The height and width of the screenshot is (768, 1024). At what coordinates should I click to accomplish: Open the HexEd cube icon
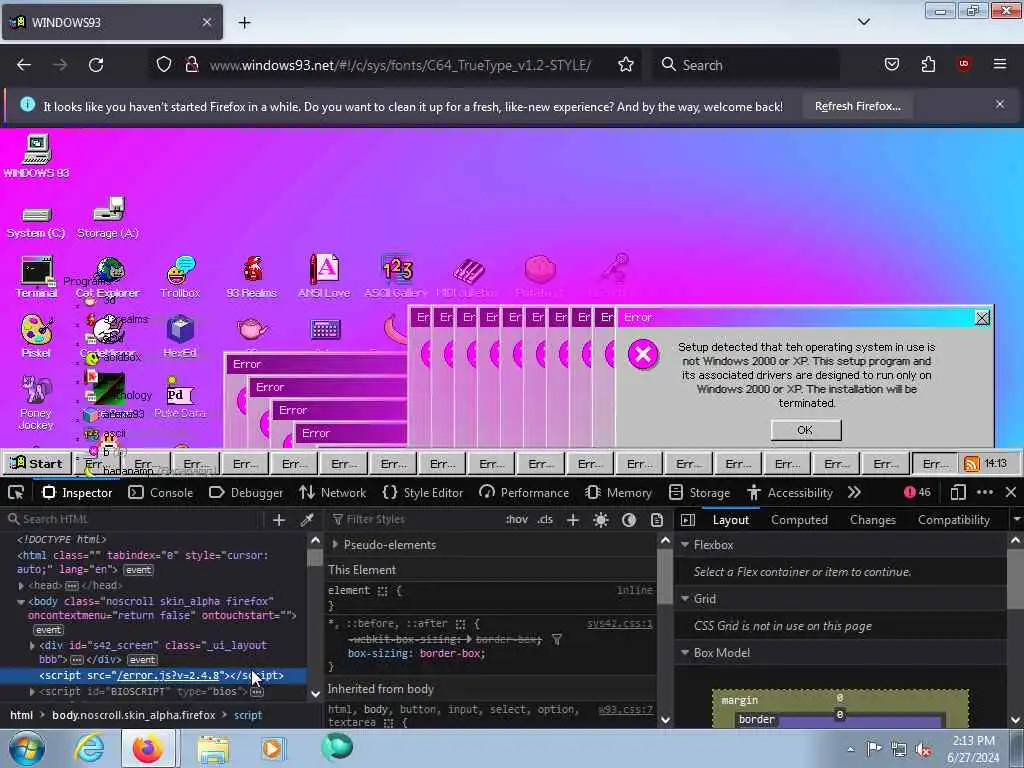[180, 336]
